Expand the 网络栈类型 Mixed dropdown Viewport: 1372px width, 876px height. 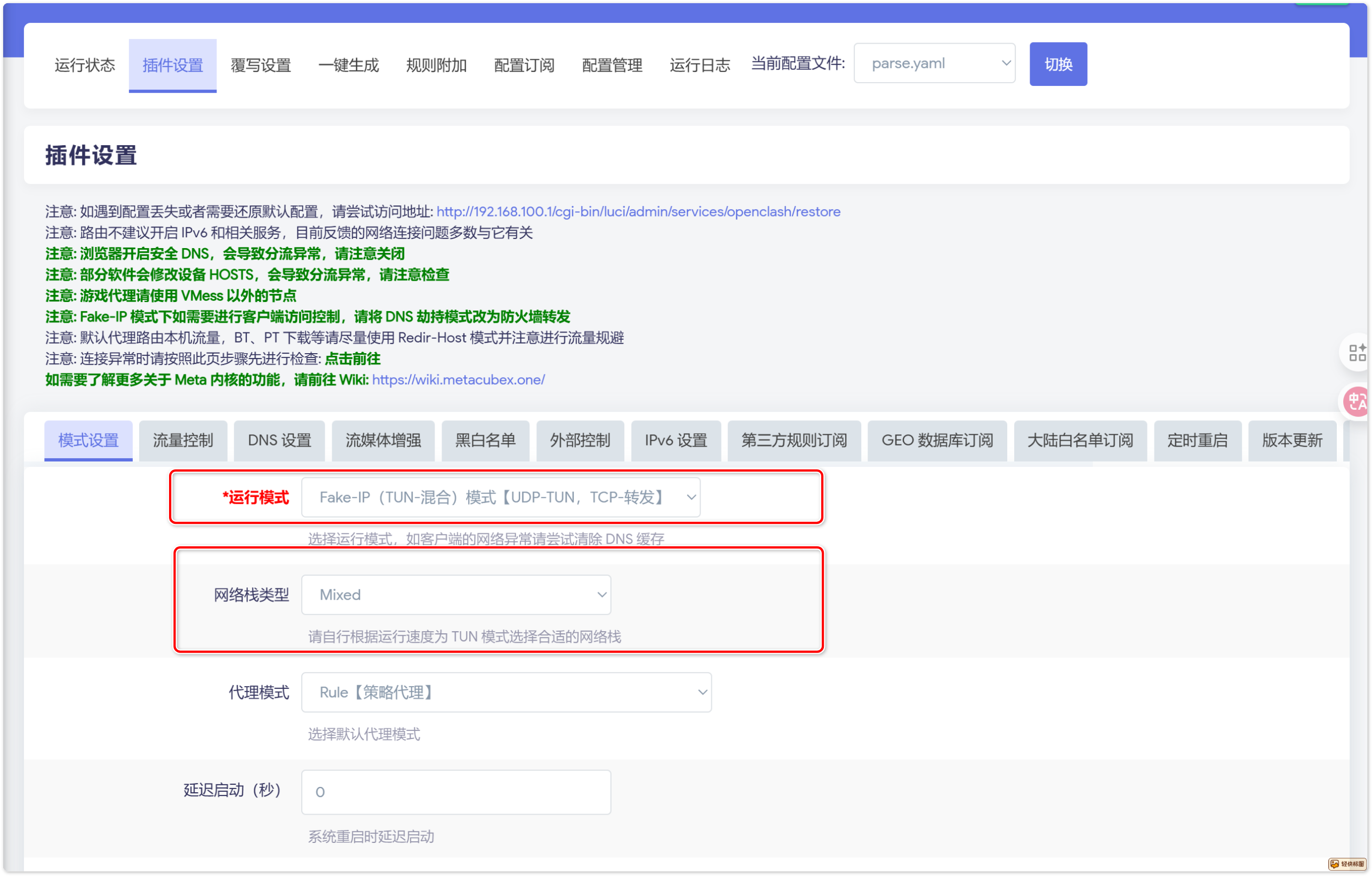(456, 595)
